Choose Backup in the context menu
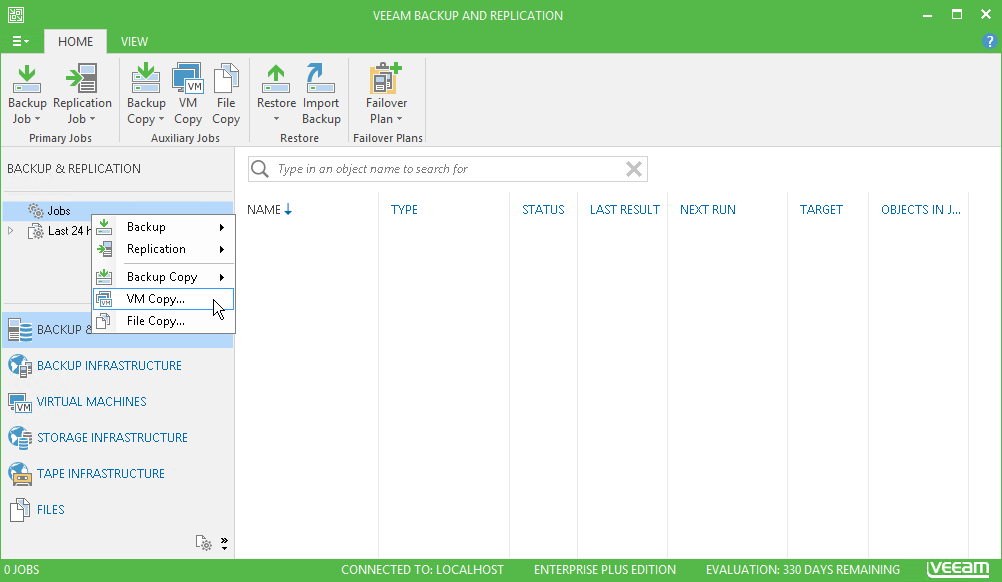1002x582 pixels. tap(164, 227)
